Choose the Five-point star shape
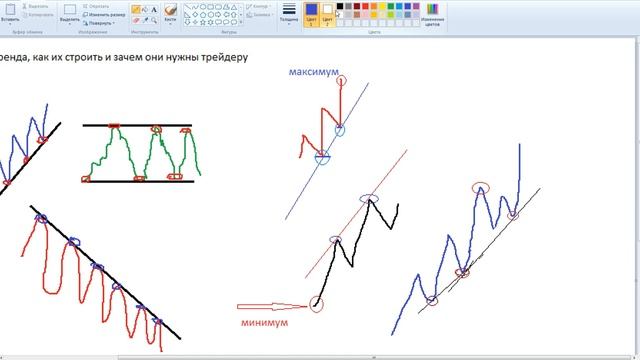 point(203,22)
